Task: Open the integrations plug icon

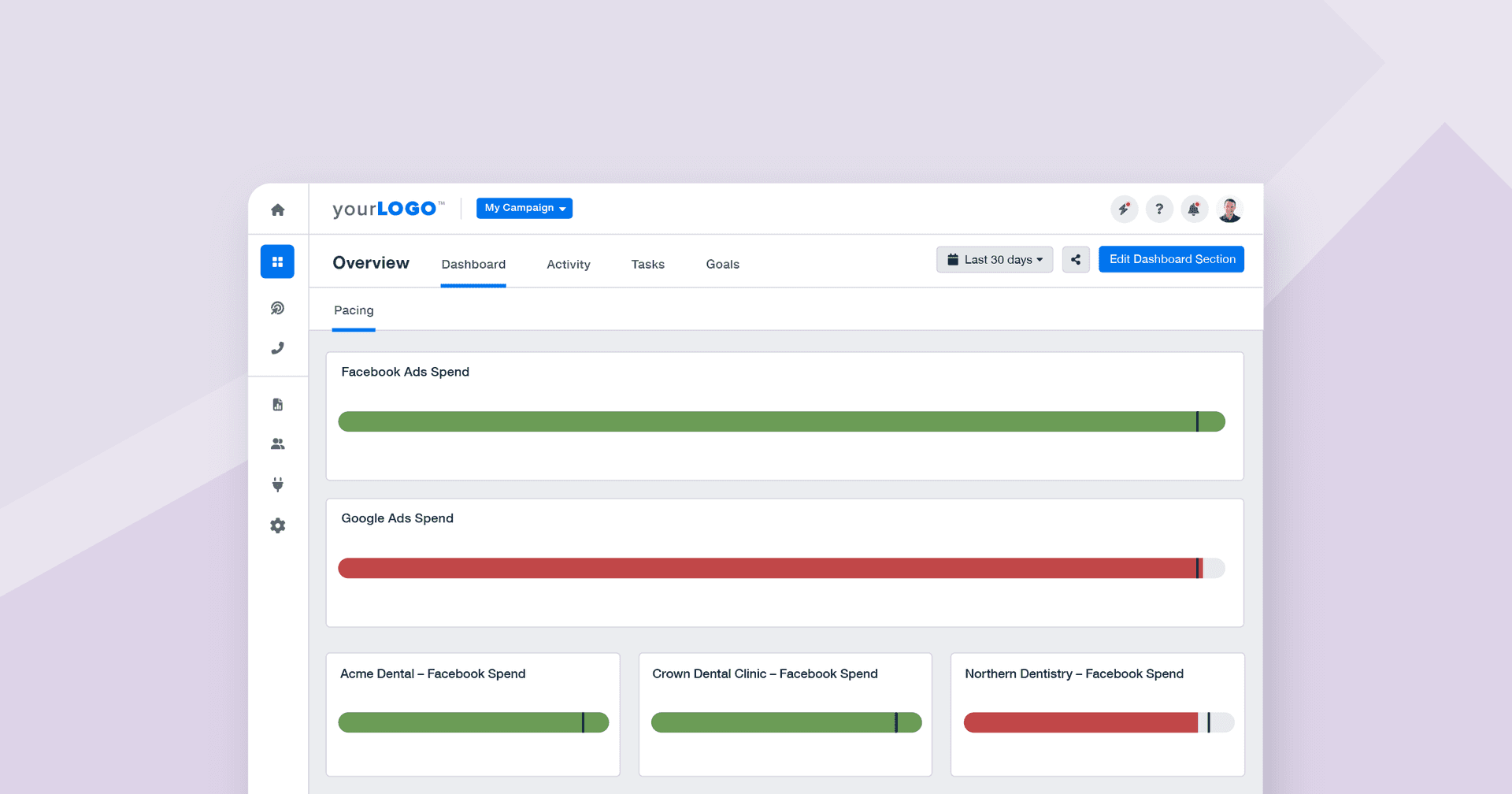Action: (277, 484)
